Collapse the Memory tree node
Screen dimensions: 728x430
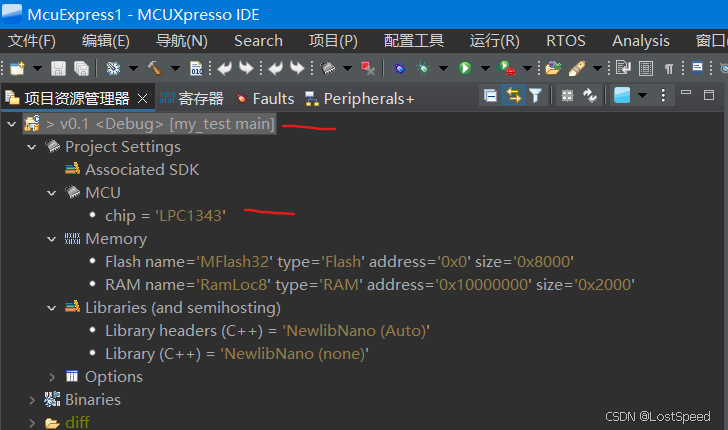click(x=52, y=239)
